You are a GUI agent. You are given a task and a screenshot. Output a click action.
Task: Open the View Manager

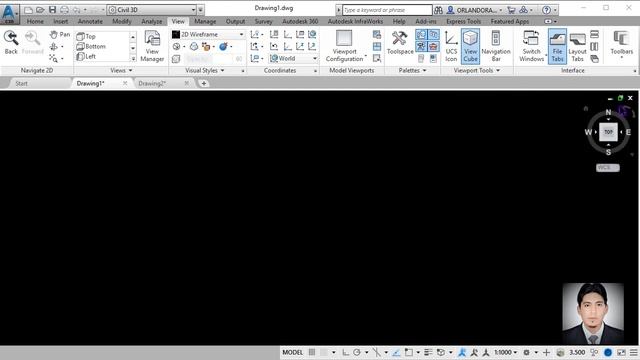152,46
